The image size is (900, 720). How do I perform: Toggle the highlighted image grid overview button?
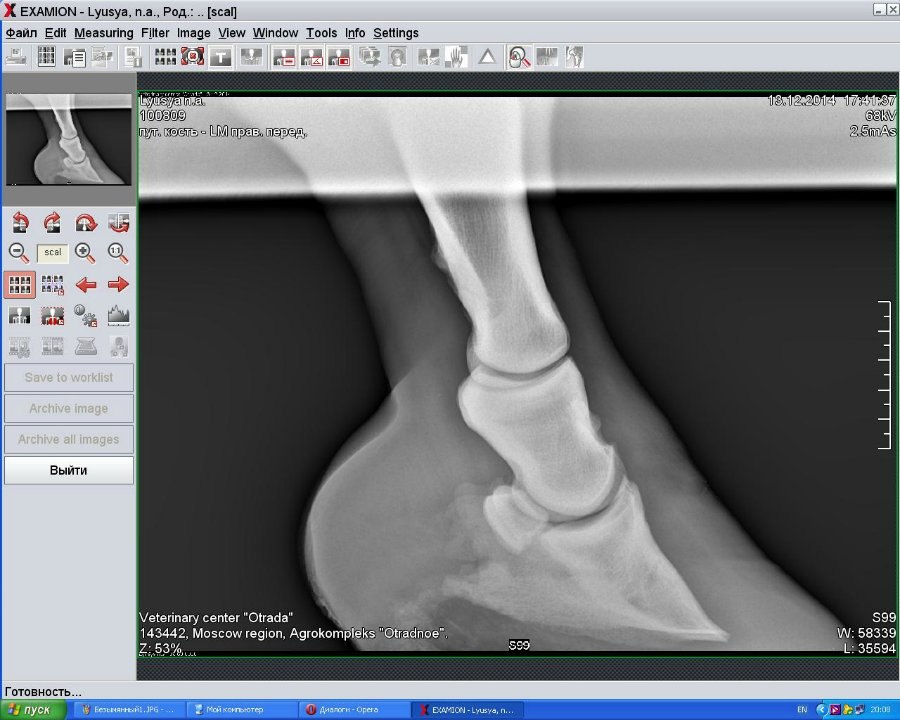click(x=19, y=285)
